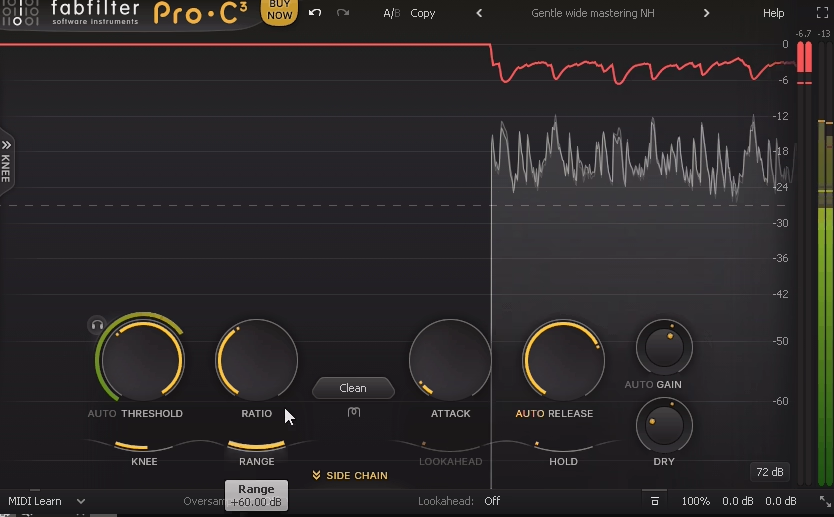This screenshot has height=517, width=834.
Task: Toggle AUTO gain on
Action: coord(637,385)
